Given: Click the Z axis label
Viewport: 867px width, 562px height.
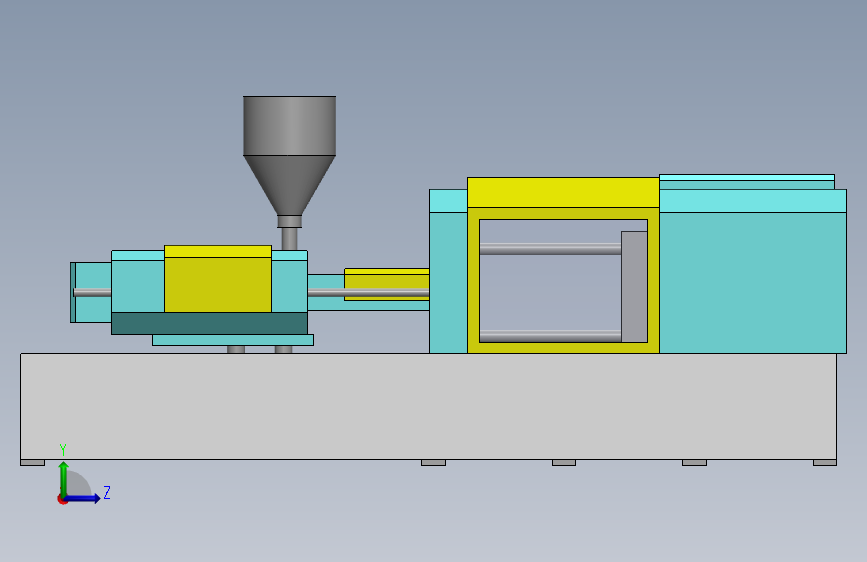Looking at the screenshot, I should click(x=107, y=492).
